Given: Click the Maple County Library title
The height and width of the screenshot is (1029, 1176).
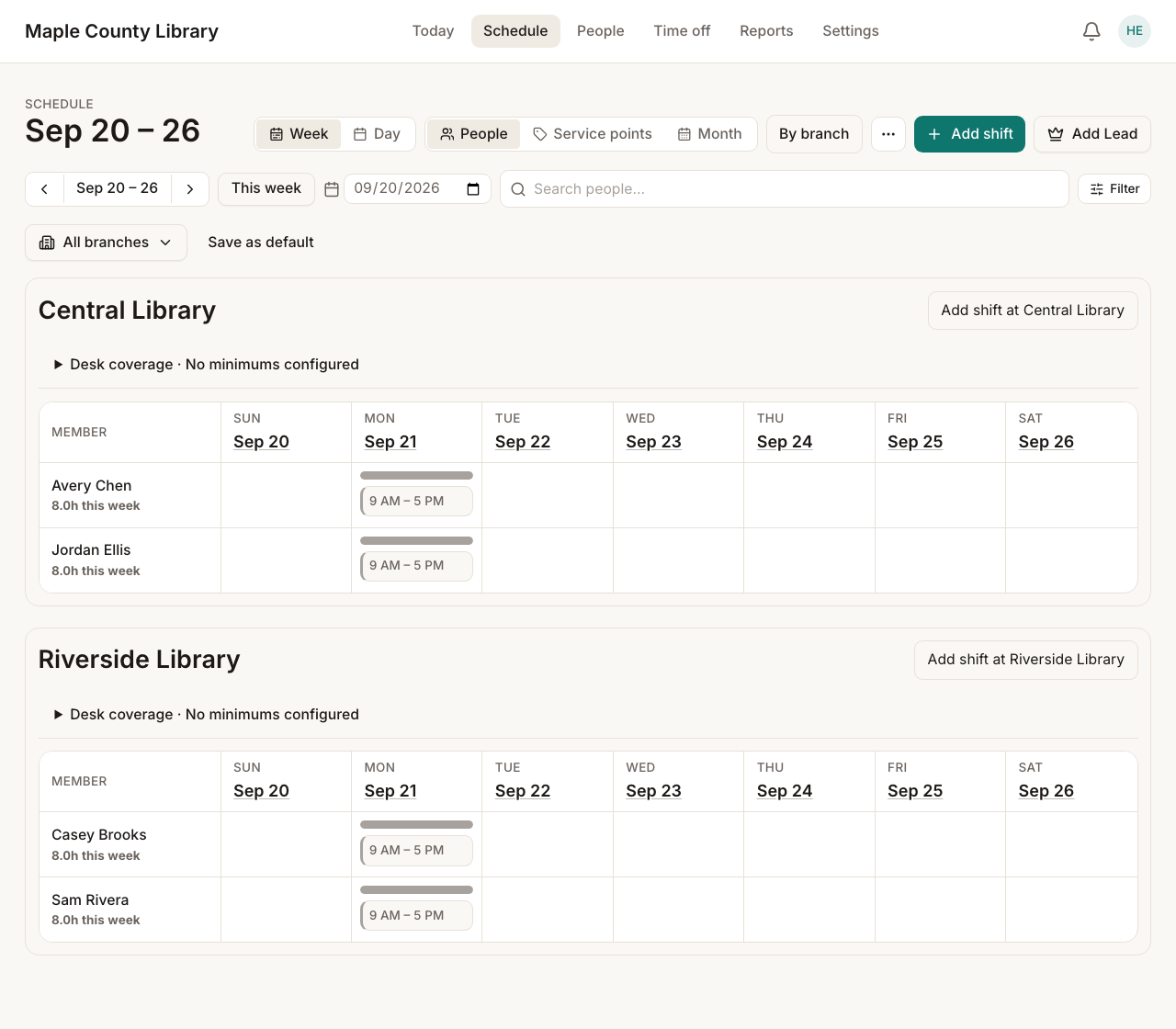Looking at the screenshot, I should (121, 31).
